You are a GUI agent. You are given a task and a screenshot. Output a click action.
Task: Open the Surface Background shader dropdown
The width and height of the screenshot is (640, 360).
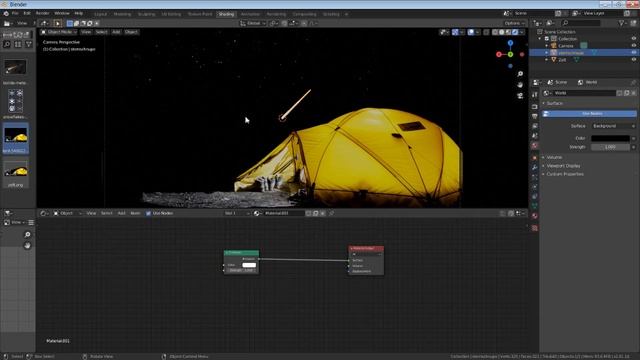(x=613, y=126)
